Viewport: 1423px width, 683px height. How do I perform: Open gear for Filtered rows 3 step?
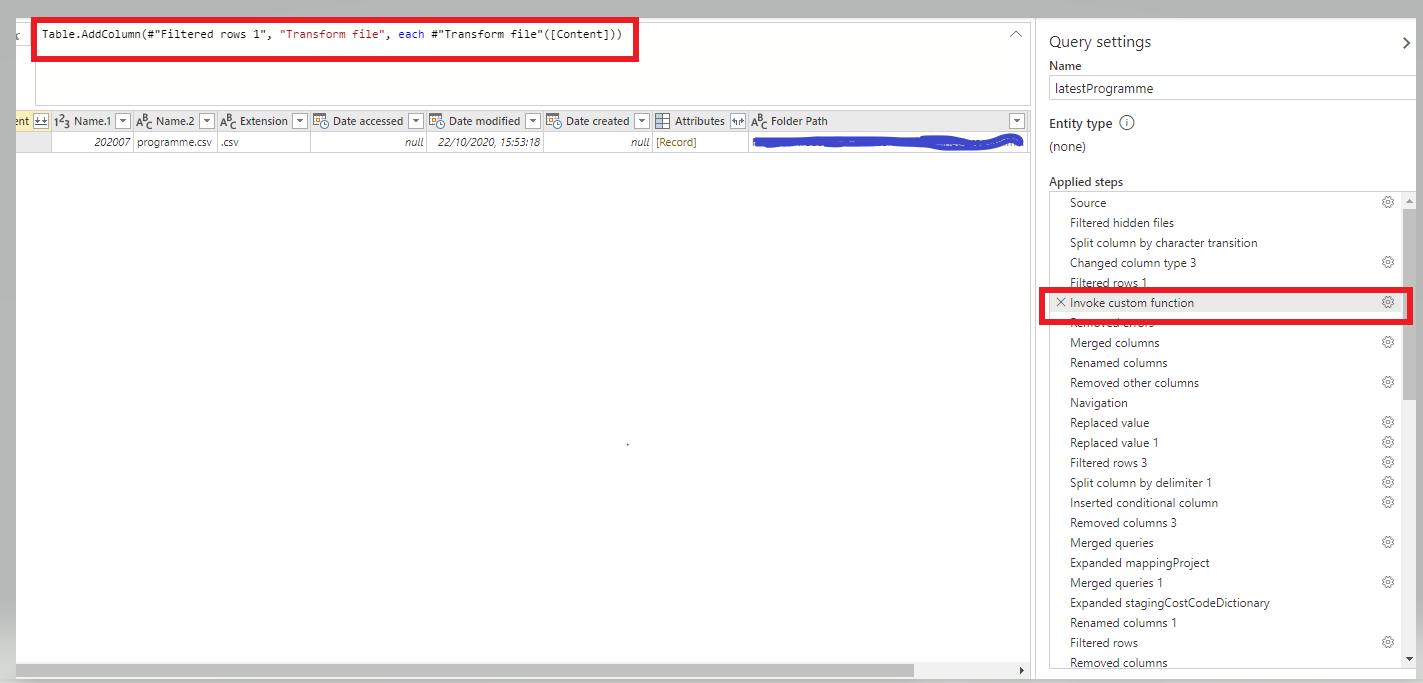pyautogui.click(x=1388, y=462)
